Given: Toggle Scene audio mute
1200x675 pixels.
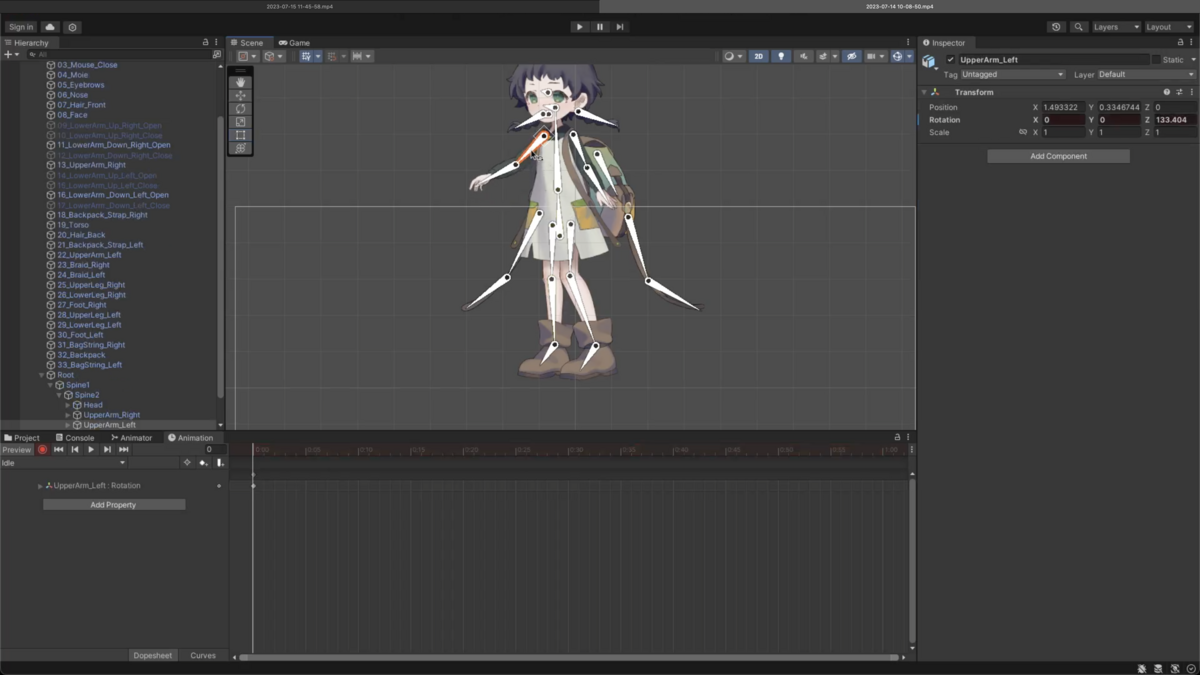Looking at the screenshot, I should coord(803,57).
